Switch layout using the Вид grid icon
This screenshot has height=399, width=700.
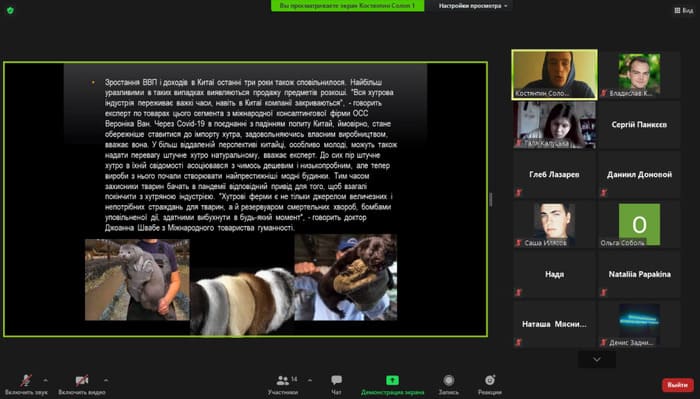tap(683, 10)
